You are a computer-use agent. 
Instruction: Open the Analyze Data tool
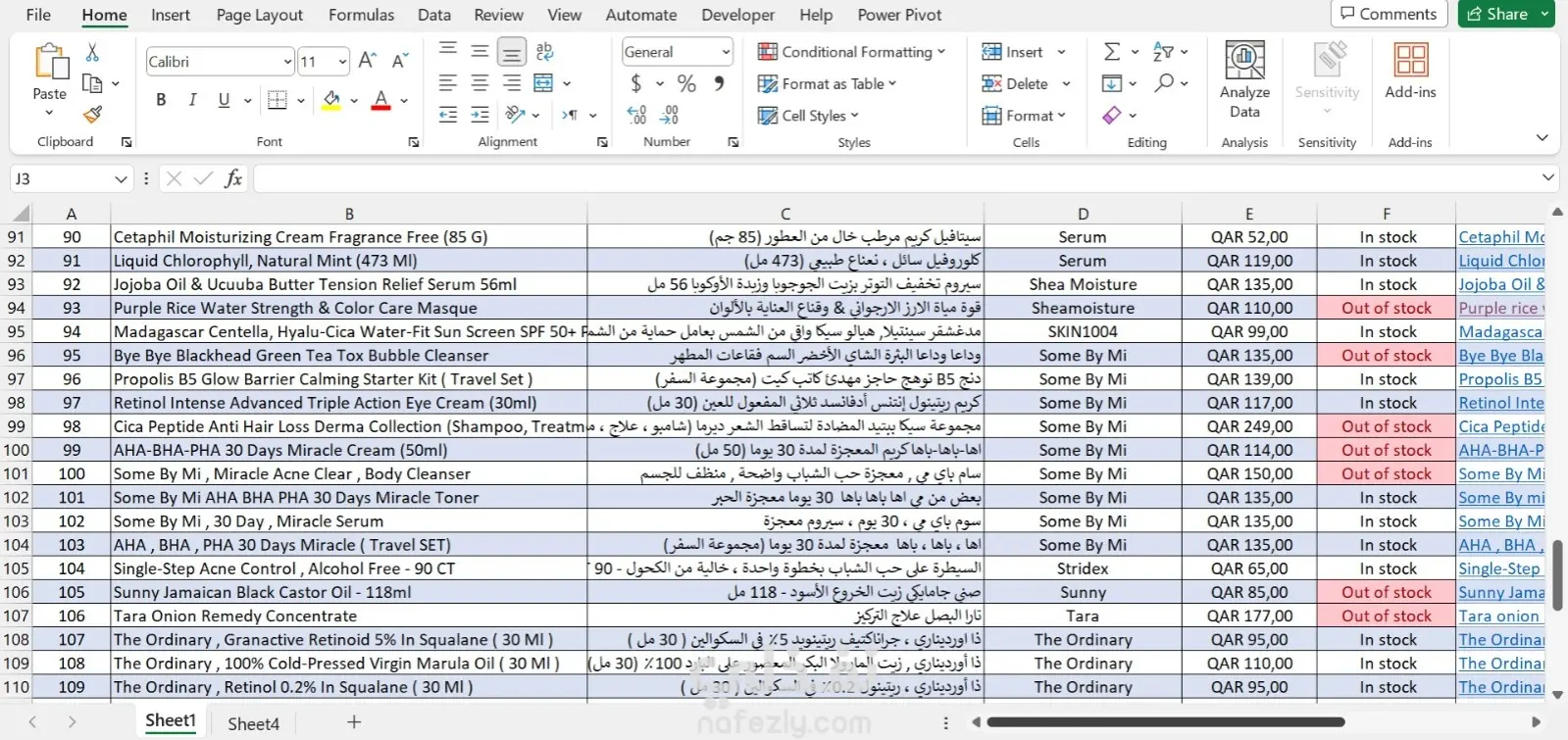(1244, 80)
